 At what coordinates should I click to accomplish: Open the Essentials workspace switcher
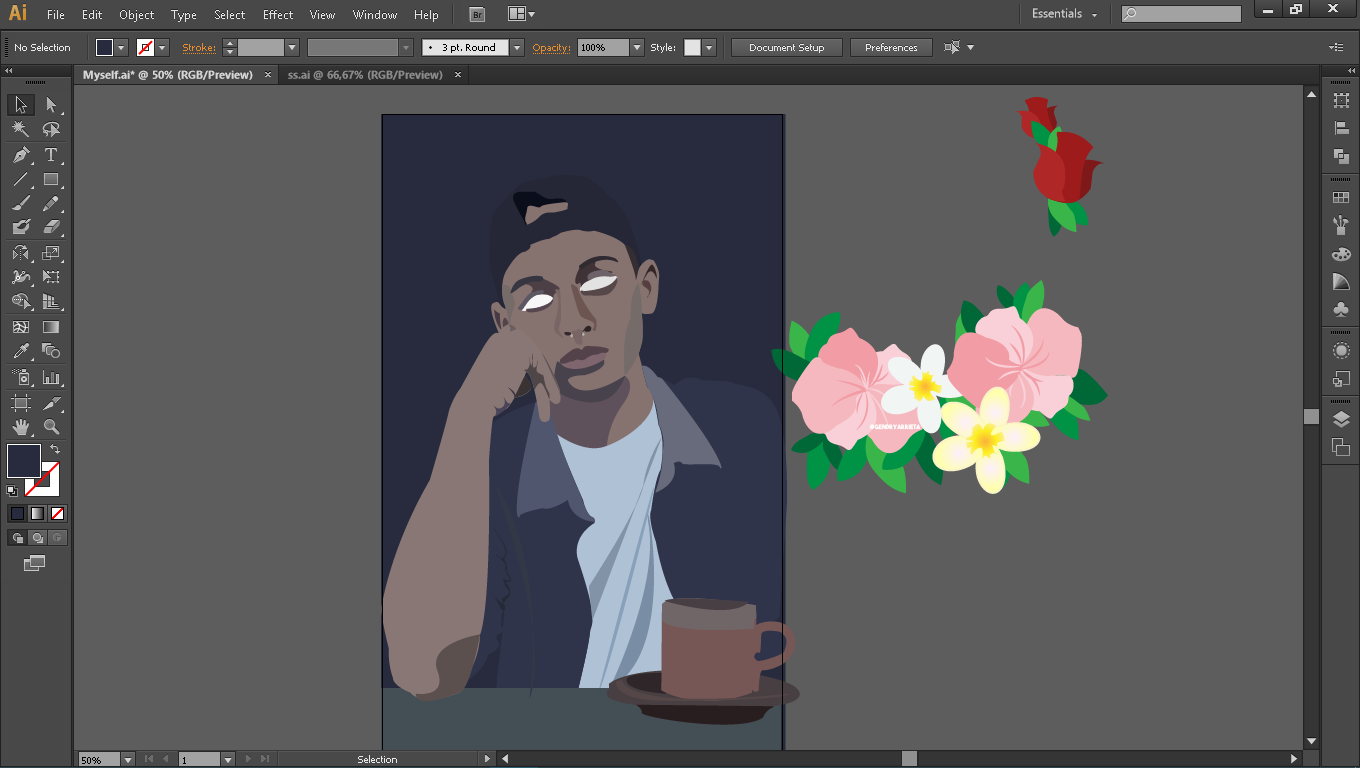pos(1064,14)
